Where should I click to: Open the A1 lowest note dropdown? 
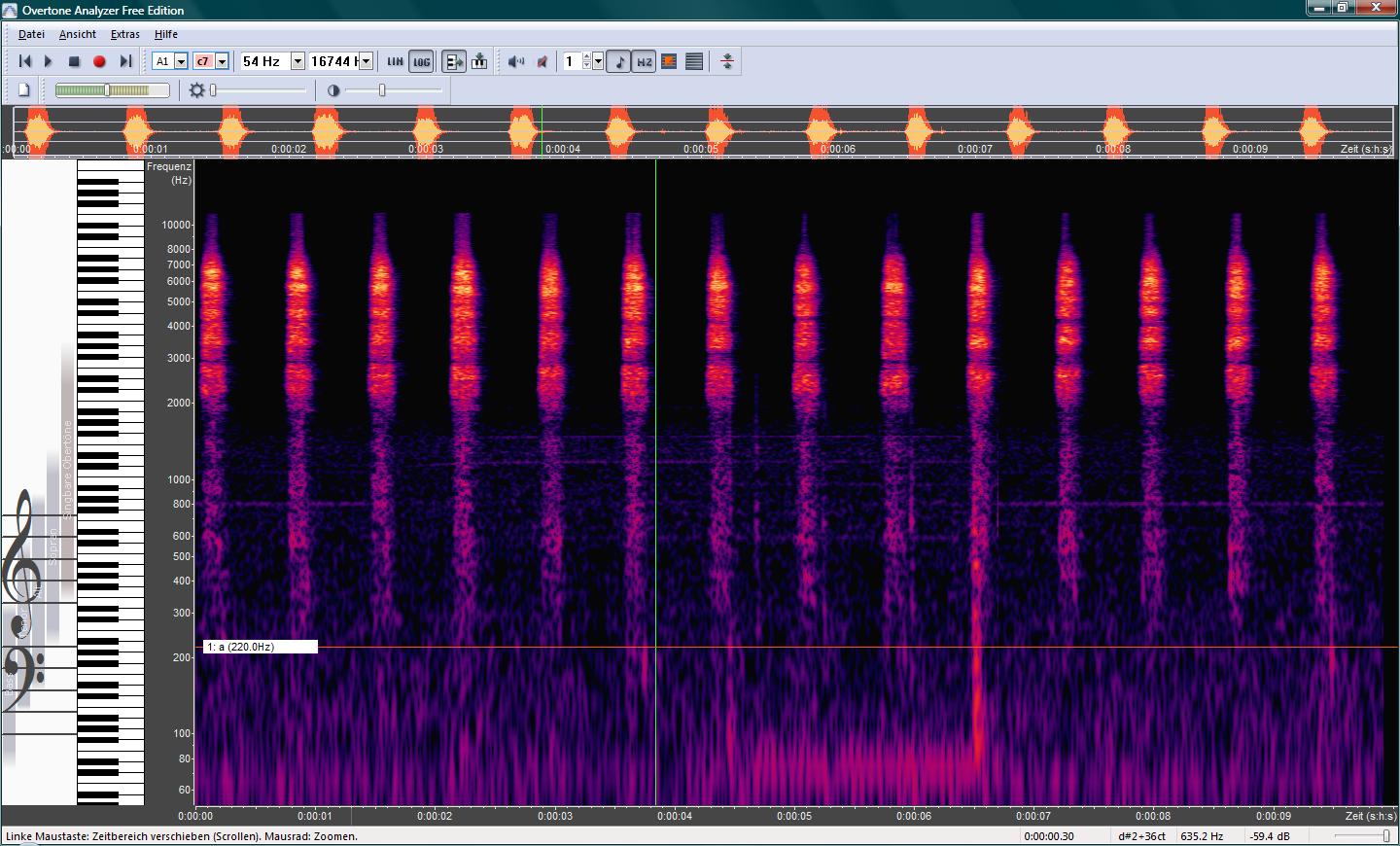coord(181,61)
